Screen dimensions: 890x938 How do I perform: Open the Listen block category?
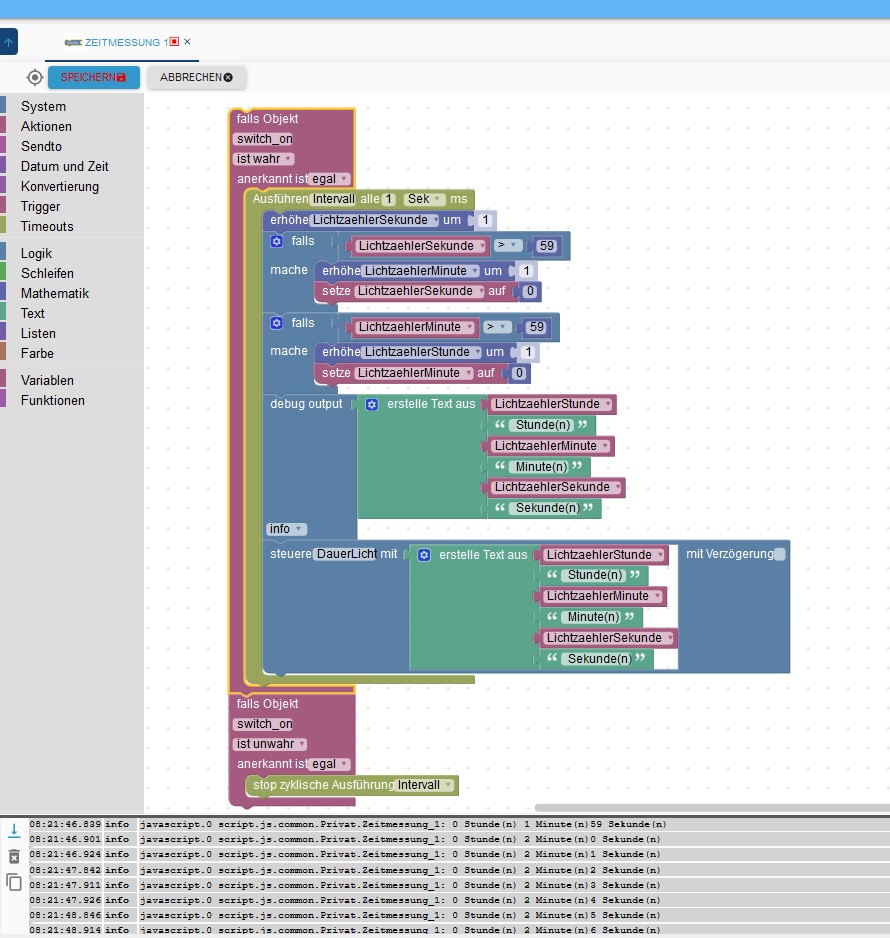[x=38, y=333]
